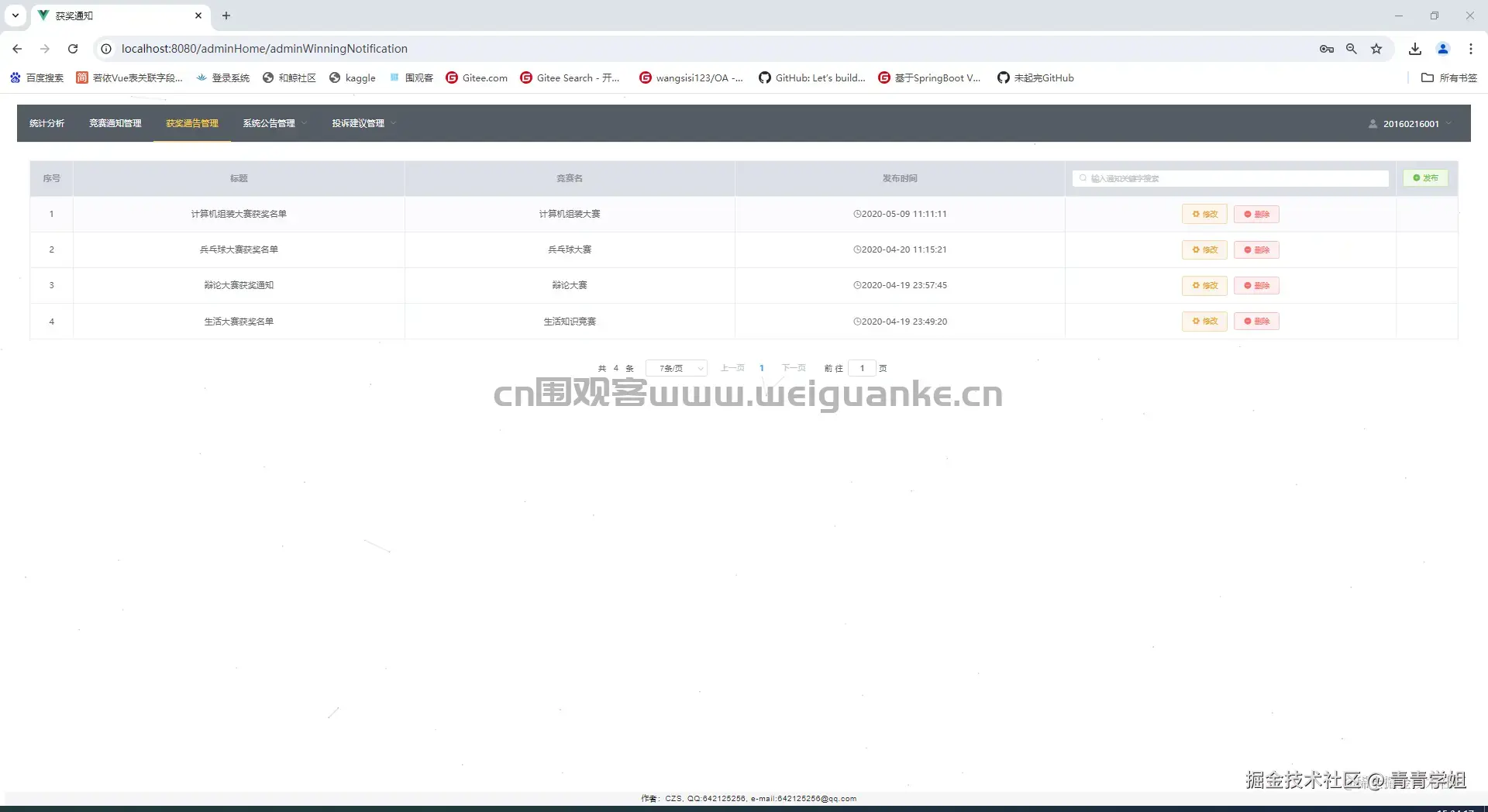Image resolution: width=1488 pixels, height=812 pixels.
Task: Delete the 生活大赛获奖名单 row
Action: tap(1256, 321)
